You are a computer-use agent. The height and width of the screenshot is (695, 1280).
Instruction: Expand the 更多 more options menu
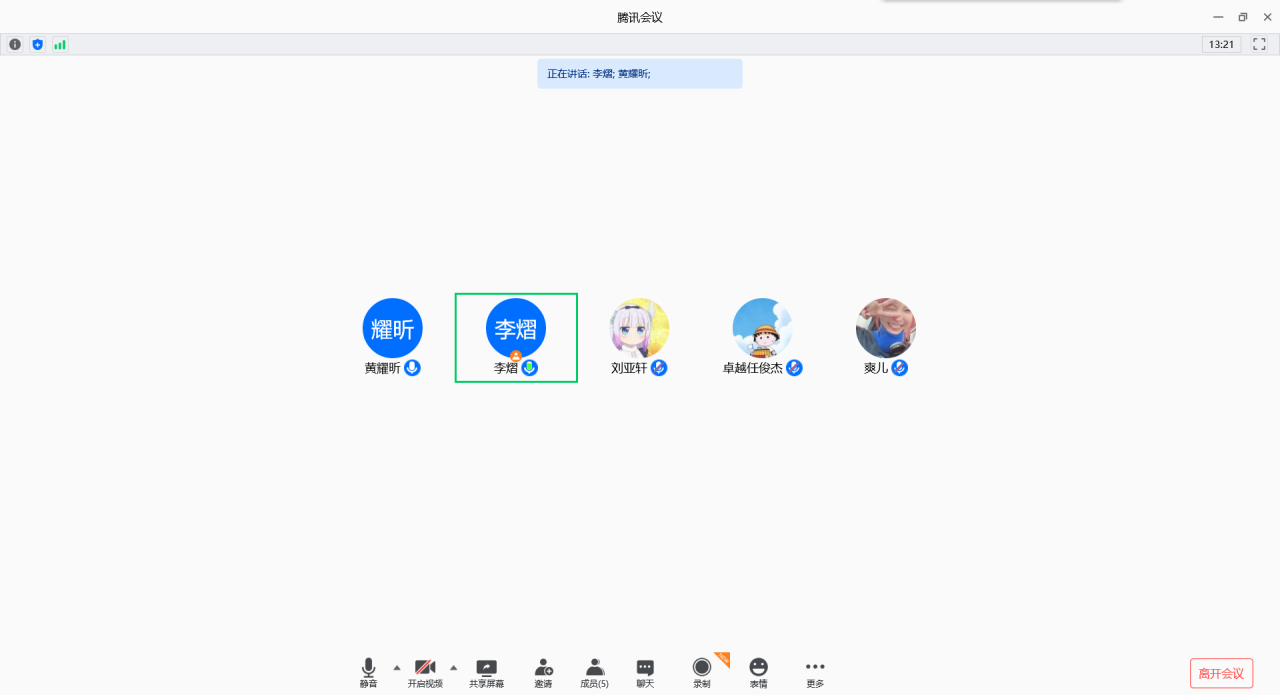(x=815, y=672)
